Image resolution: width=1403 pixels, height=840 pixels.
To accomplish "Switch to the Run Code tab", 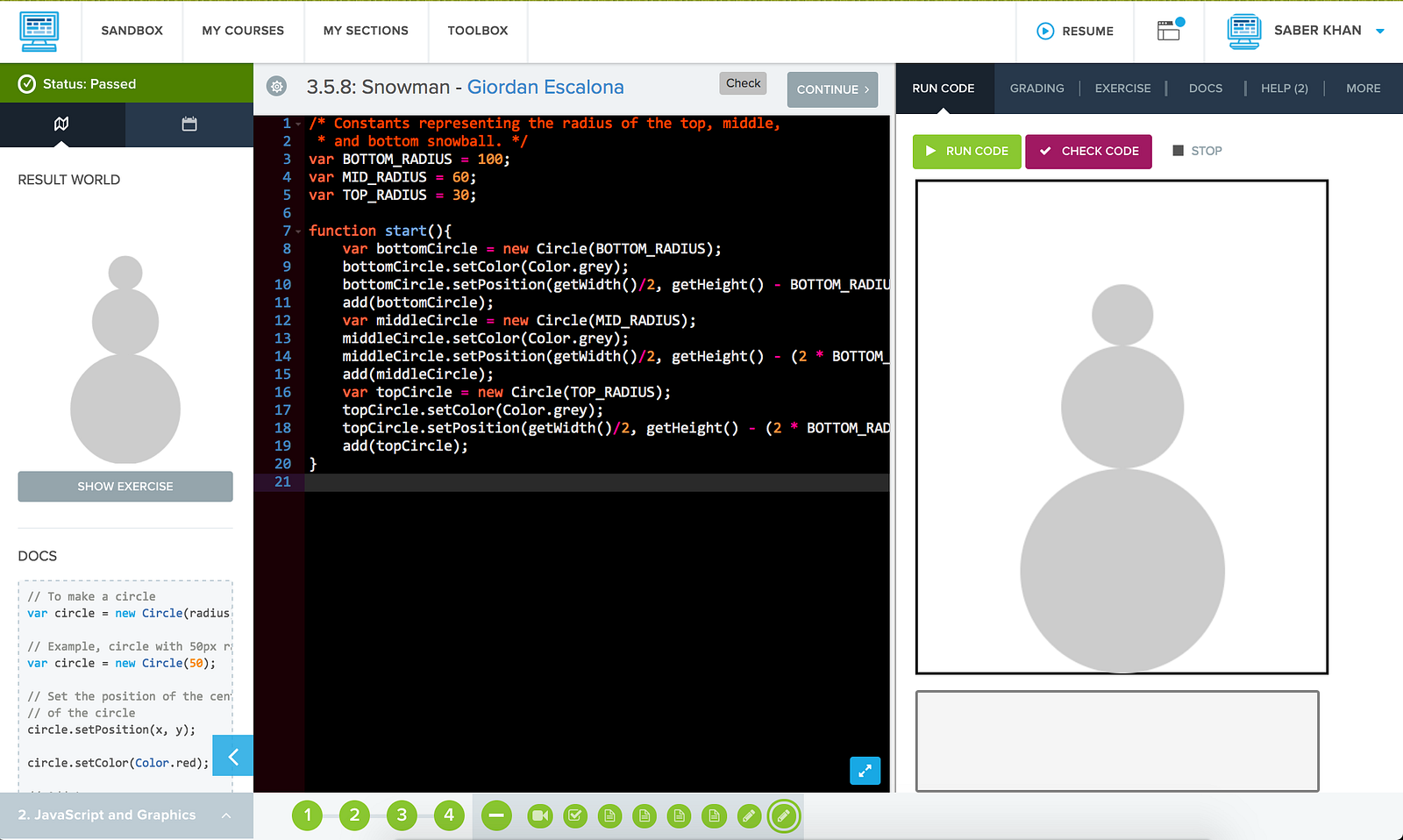I will (x=944, y=89).
